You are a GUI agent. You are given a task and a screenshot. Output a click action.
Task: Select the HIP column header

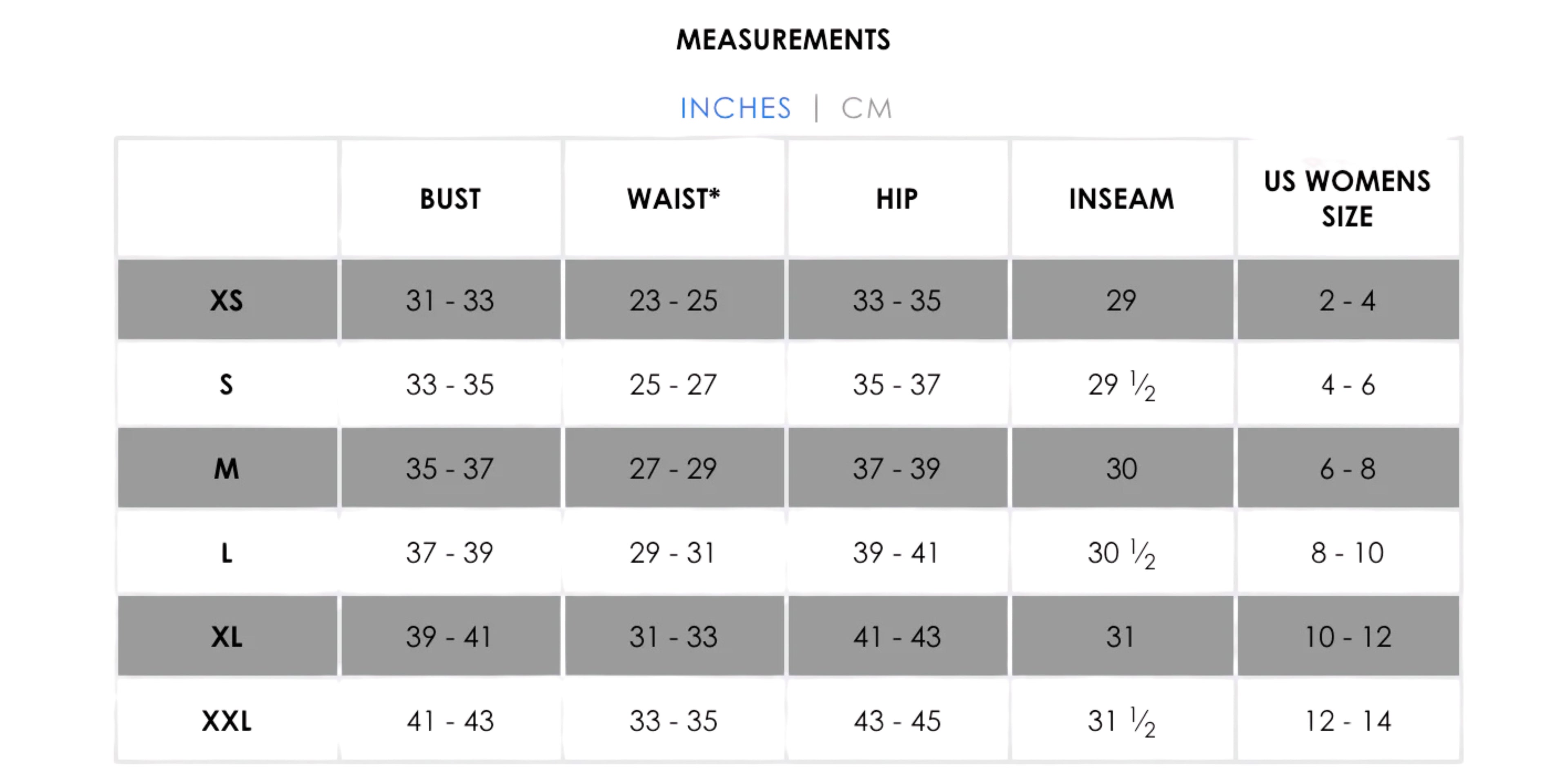coord(897,199)
